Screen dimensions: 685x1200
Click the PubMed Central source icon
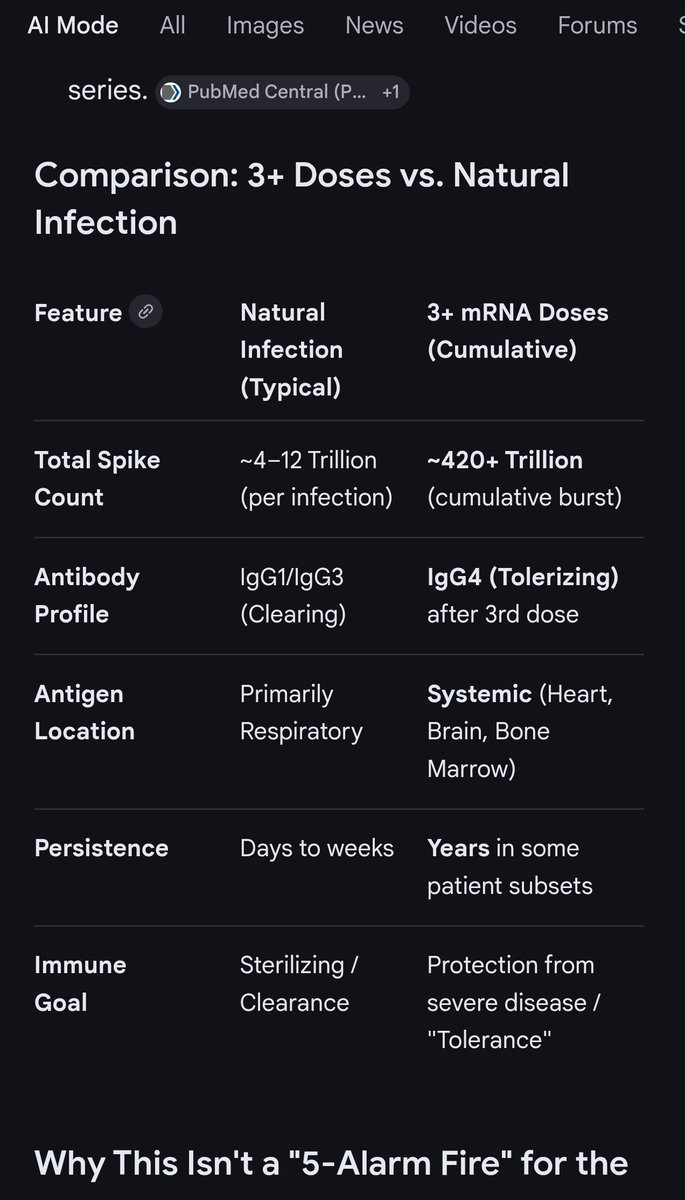tap(171, 92)
